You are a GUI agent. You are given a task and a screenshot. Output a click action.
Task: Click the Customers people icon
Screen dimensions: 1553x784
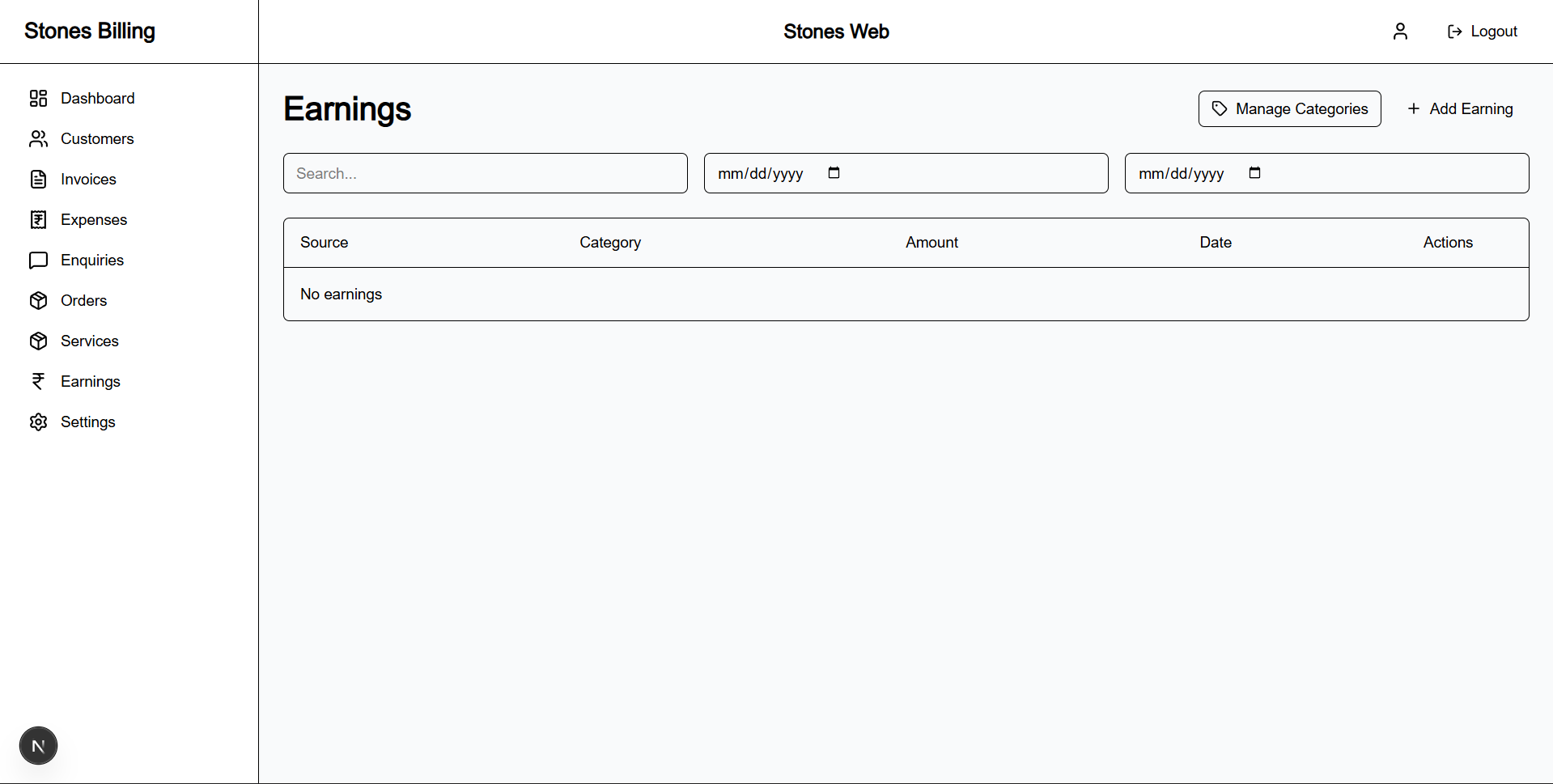tap(38, 139)
